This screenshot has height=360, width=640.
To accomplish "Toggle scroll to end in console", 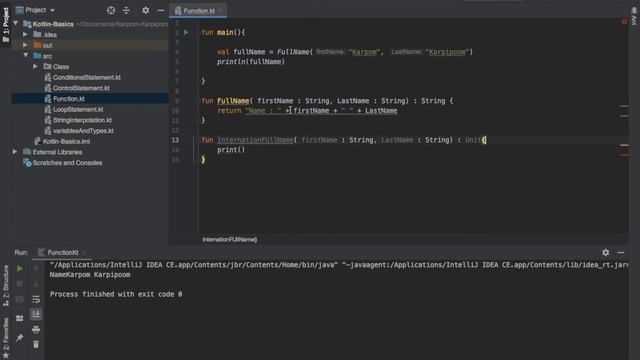I will coord(36,314).
